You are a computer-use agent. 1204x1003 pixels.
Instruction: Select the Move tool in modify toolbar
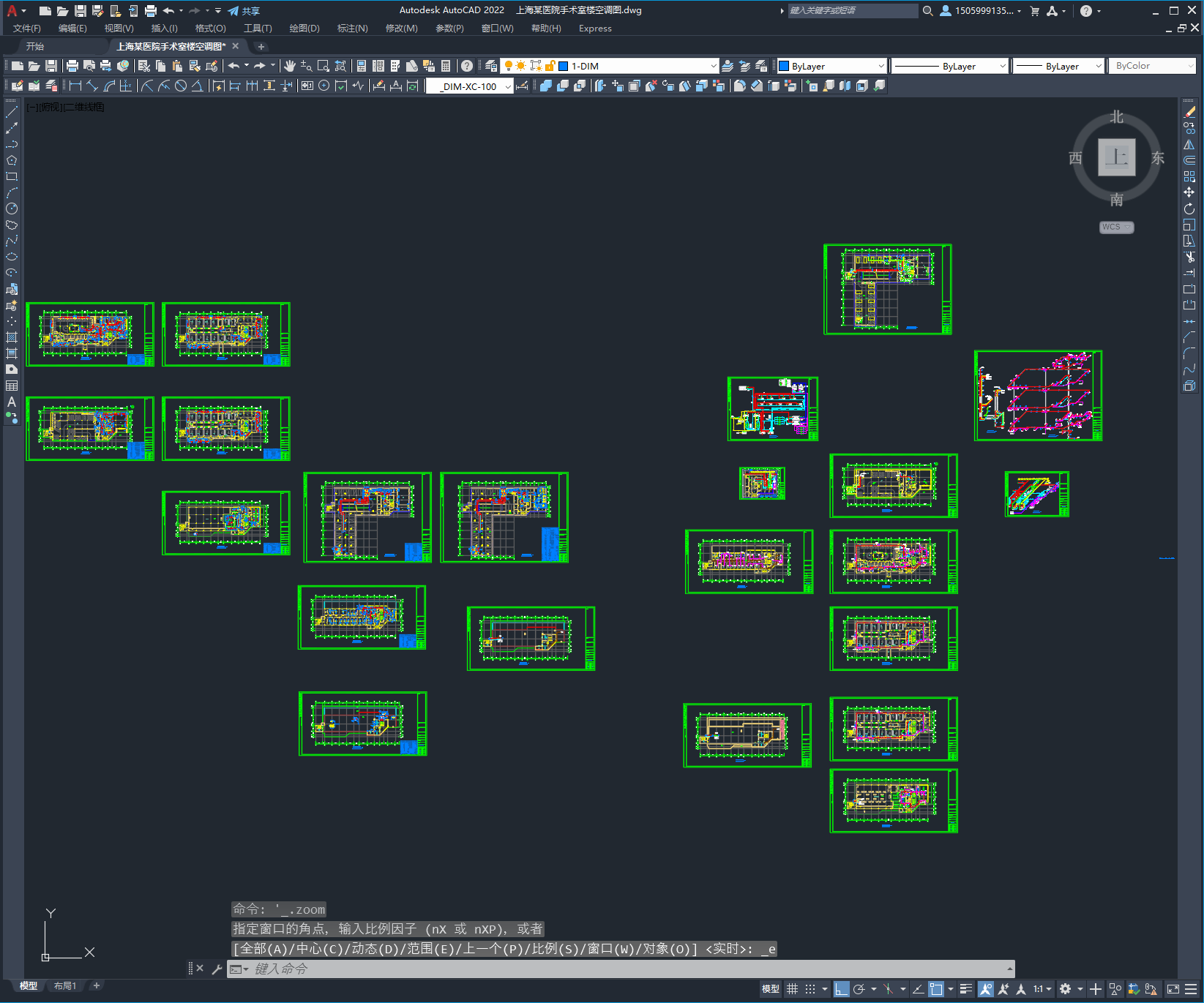(1189, 192)
